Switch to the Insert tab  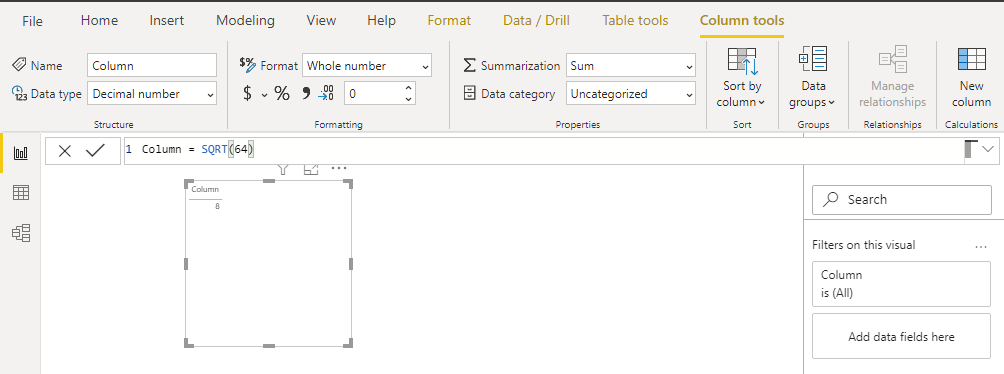coord(166,20)
